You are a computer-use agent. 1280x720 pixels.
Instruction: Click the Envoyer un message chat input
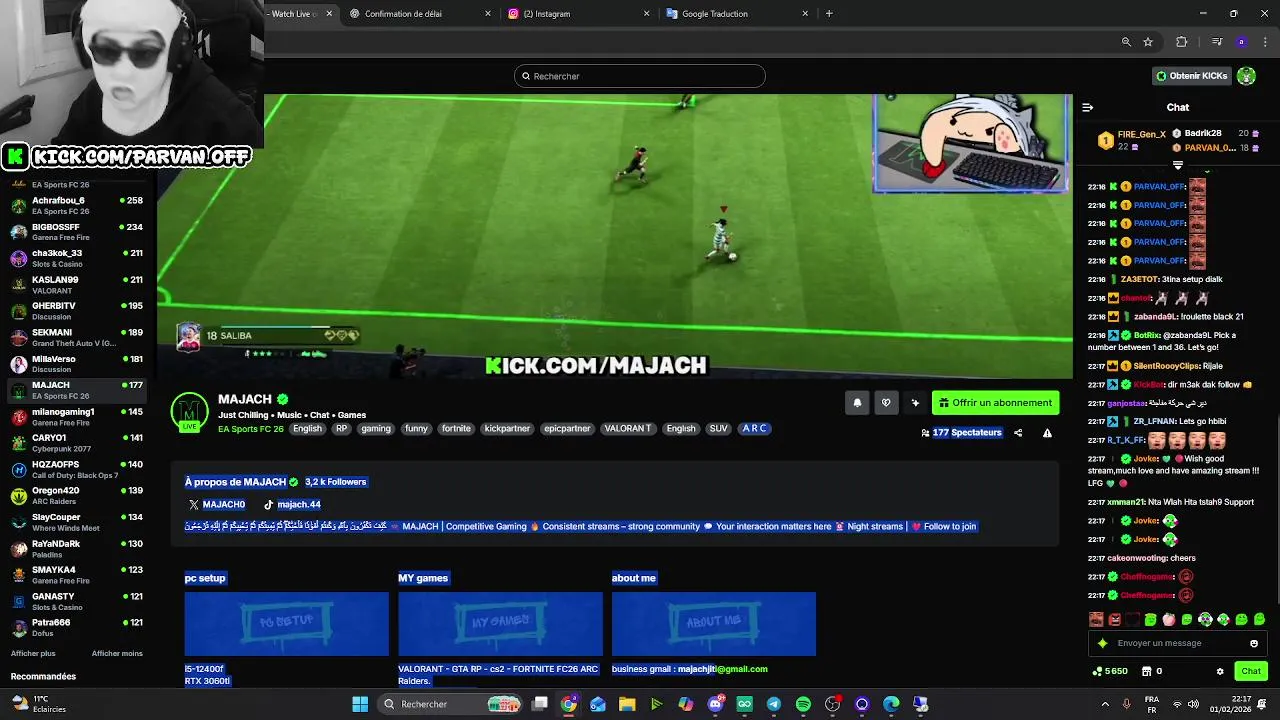pos(1178,643)
